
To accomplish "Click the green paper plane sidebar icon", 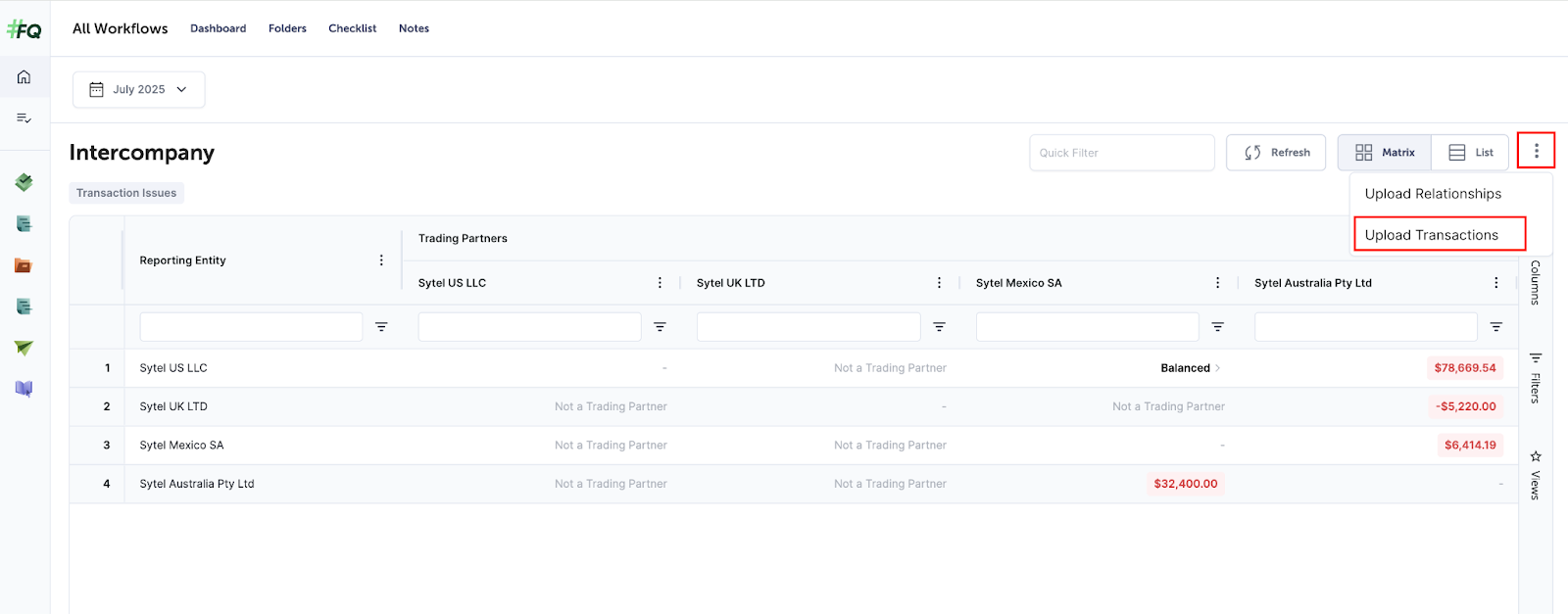I will [x=24, y=348].
